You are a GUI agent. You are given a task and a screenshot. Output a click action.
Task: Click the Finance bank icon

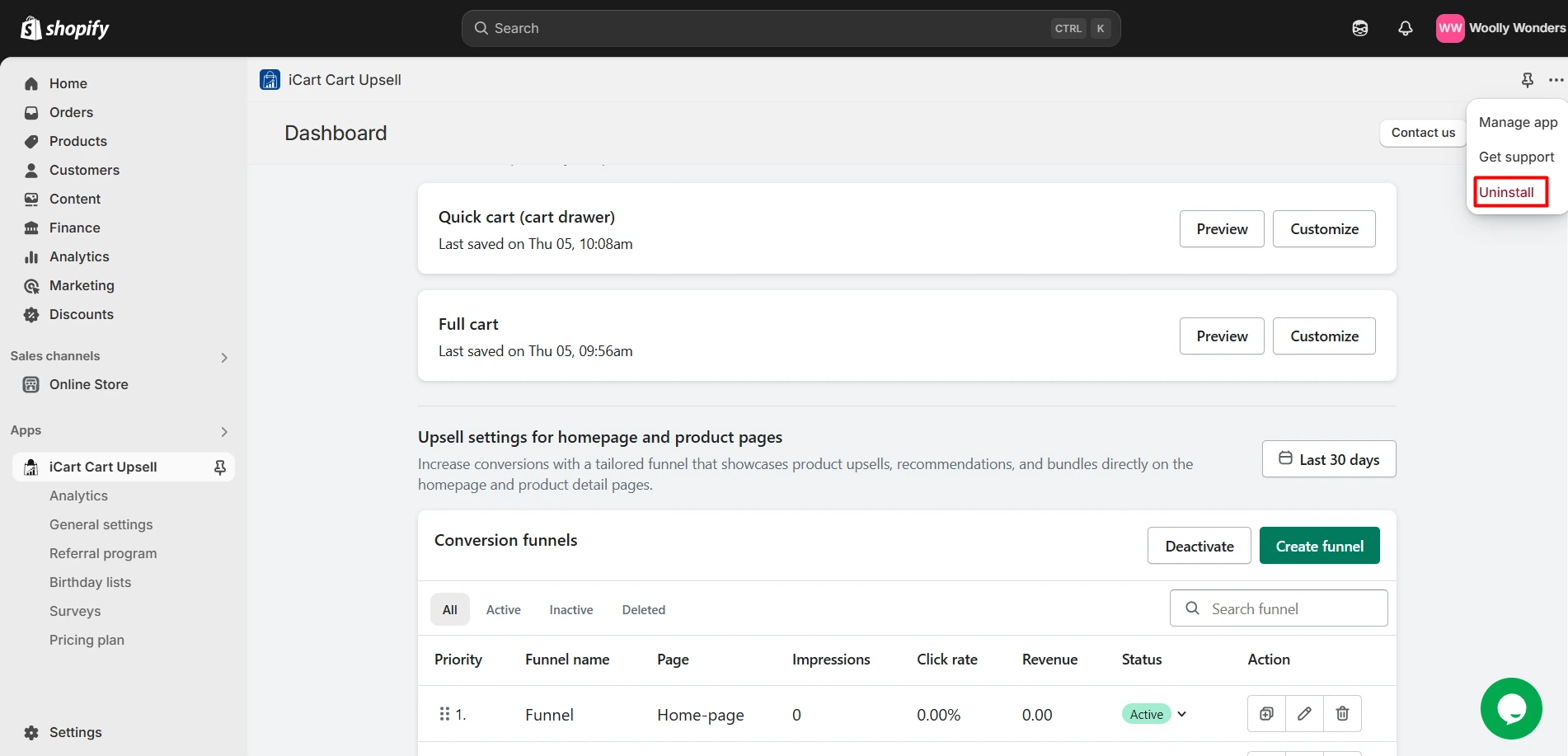31,228
